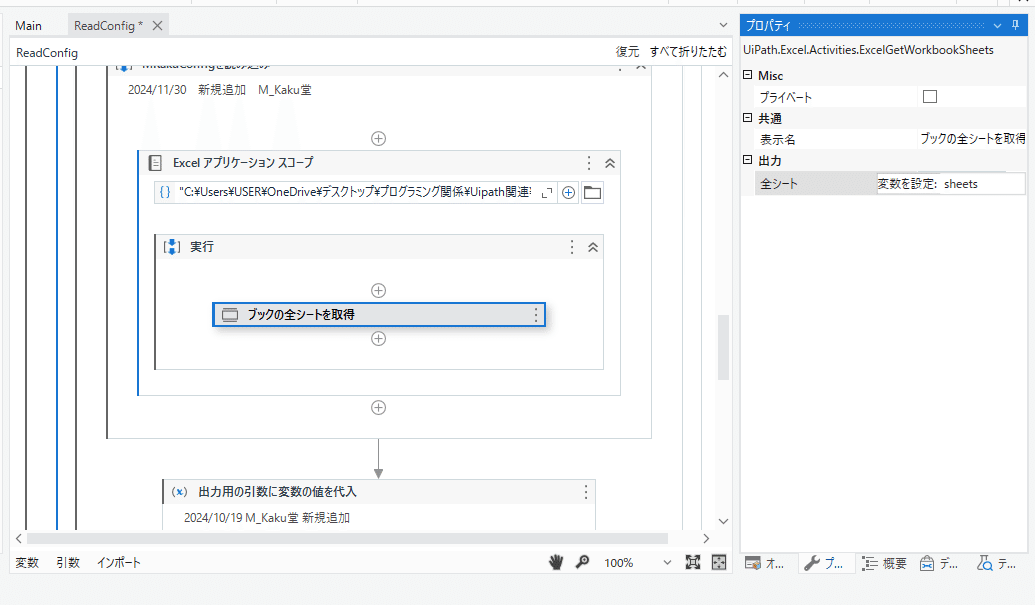Collapse the Excel Application Scope activity

[610, 163]
